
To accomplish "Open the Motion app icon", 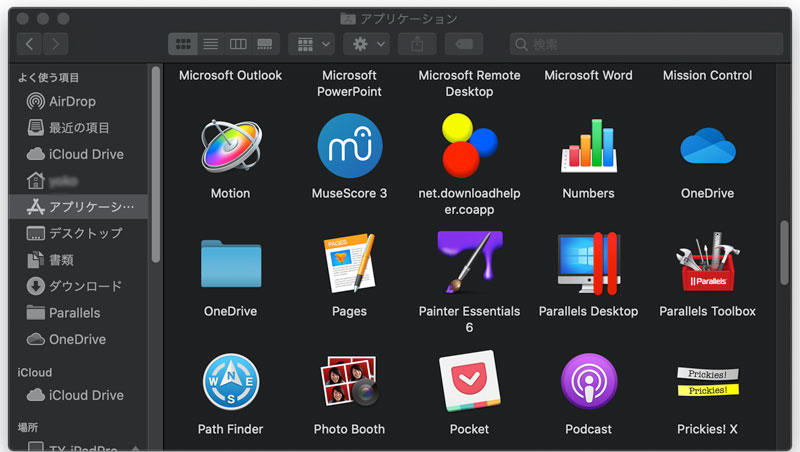I will [x=231, y=146].
